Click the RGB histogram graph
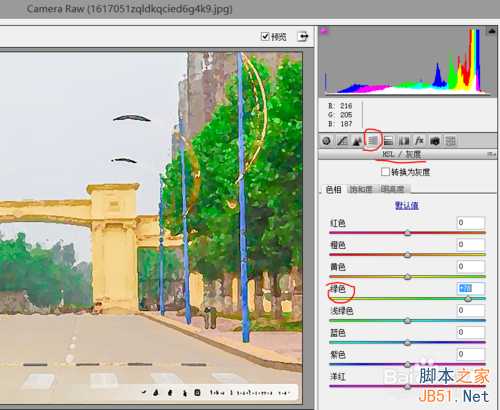The height and width of the screenshot is (410, 500). (x=407, y=62)
